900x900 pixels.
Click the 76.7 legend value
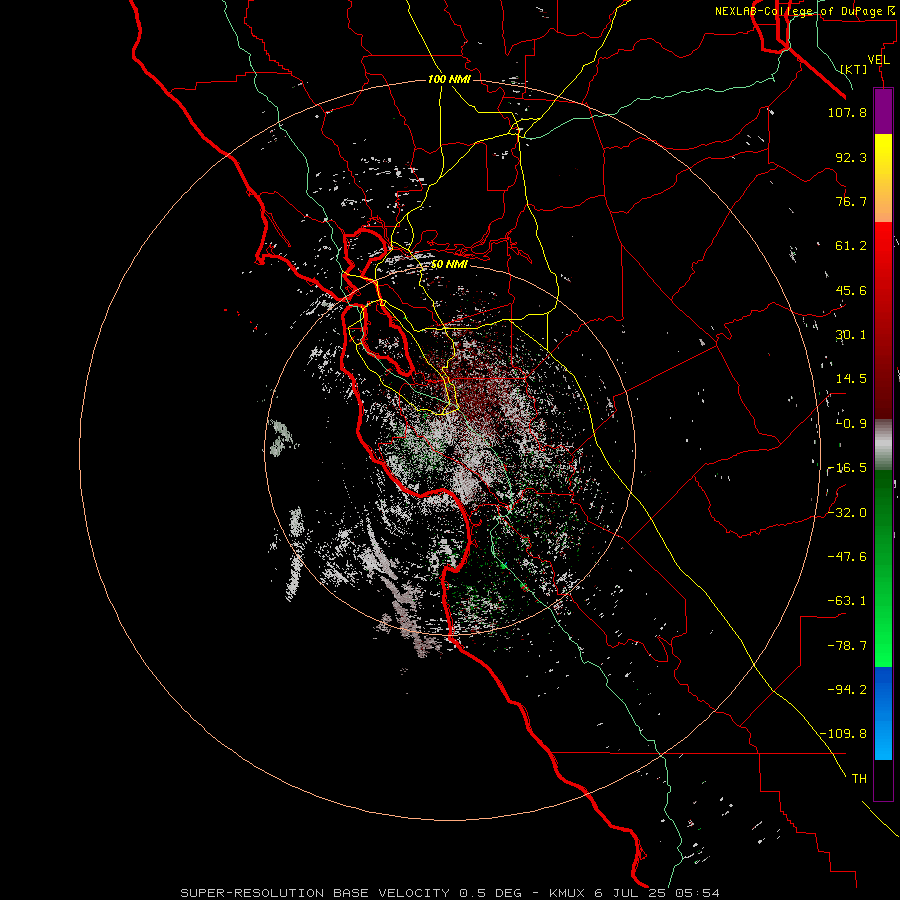[x=851, y=201]
